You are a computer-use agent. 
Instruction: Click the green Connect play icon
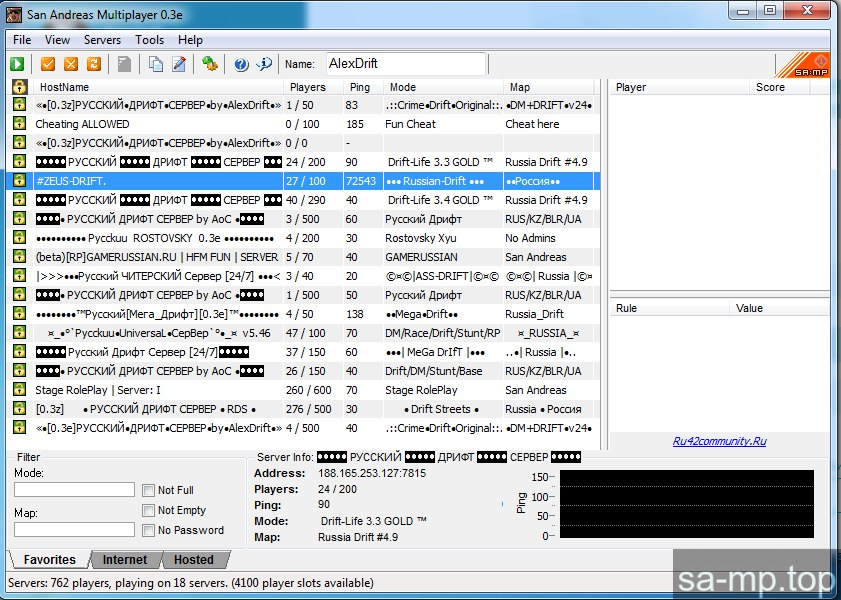pyautogui.click(x=17, y=64)
